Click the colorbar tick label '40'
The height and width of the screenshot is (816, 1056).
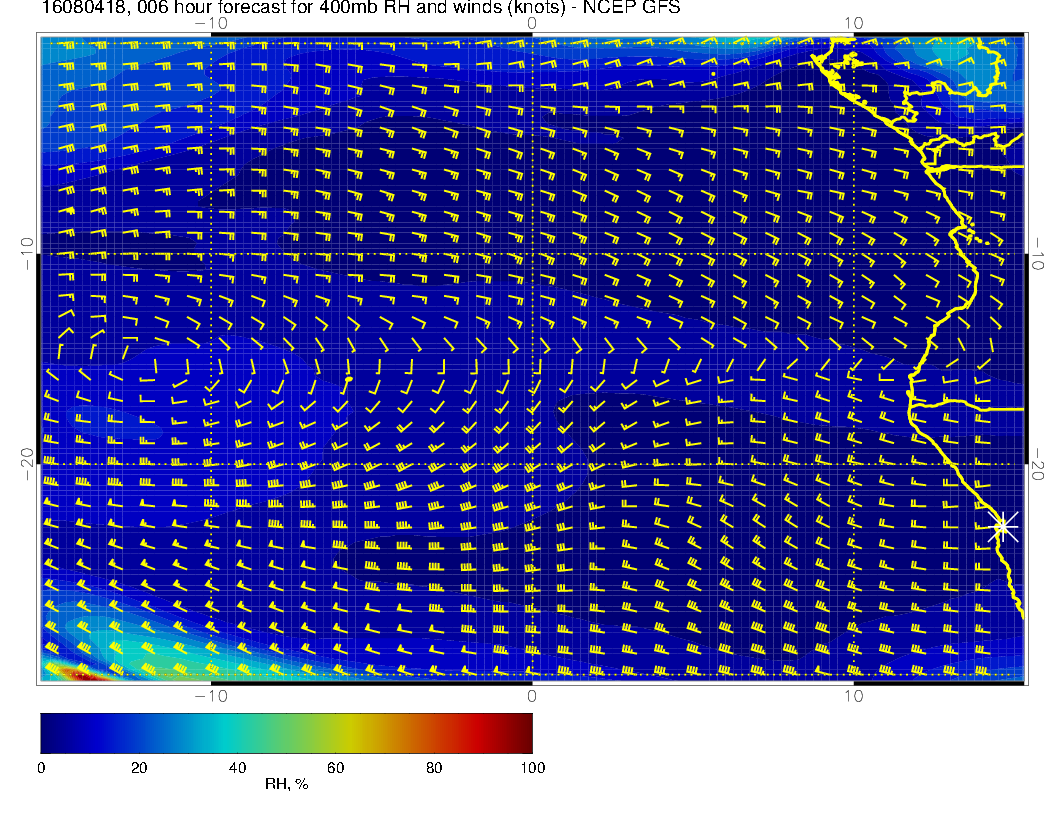coord(237,767)
